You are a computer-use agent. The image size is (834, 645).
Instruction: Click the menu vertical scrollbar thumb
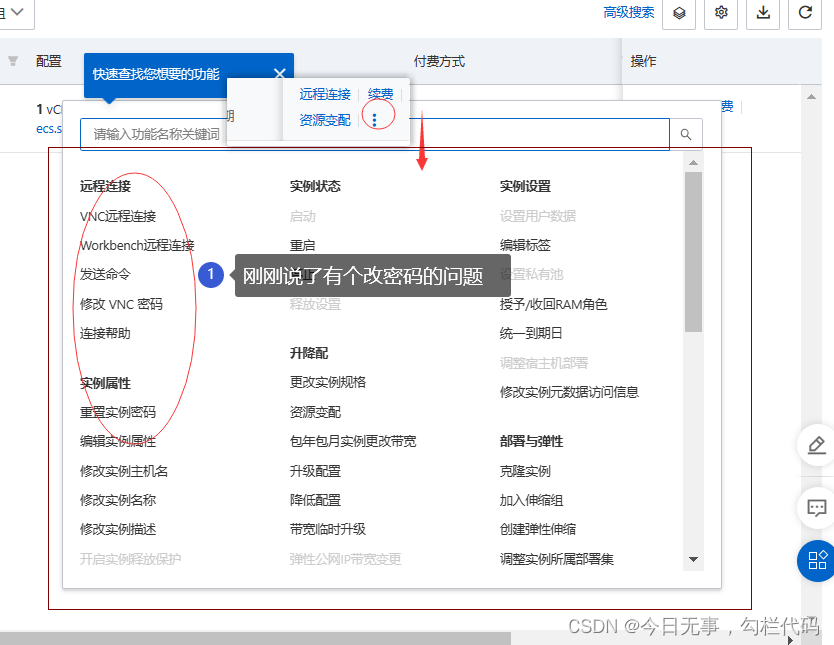[693, 252]
